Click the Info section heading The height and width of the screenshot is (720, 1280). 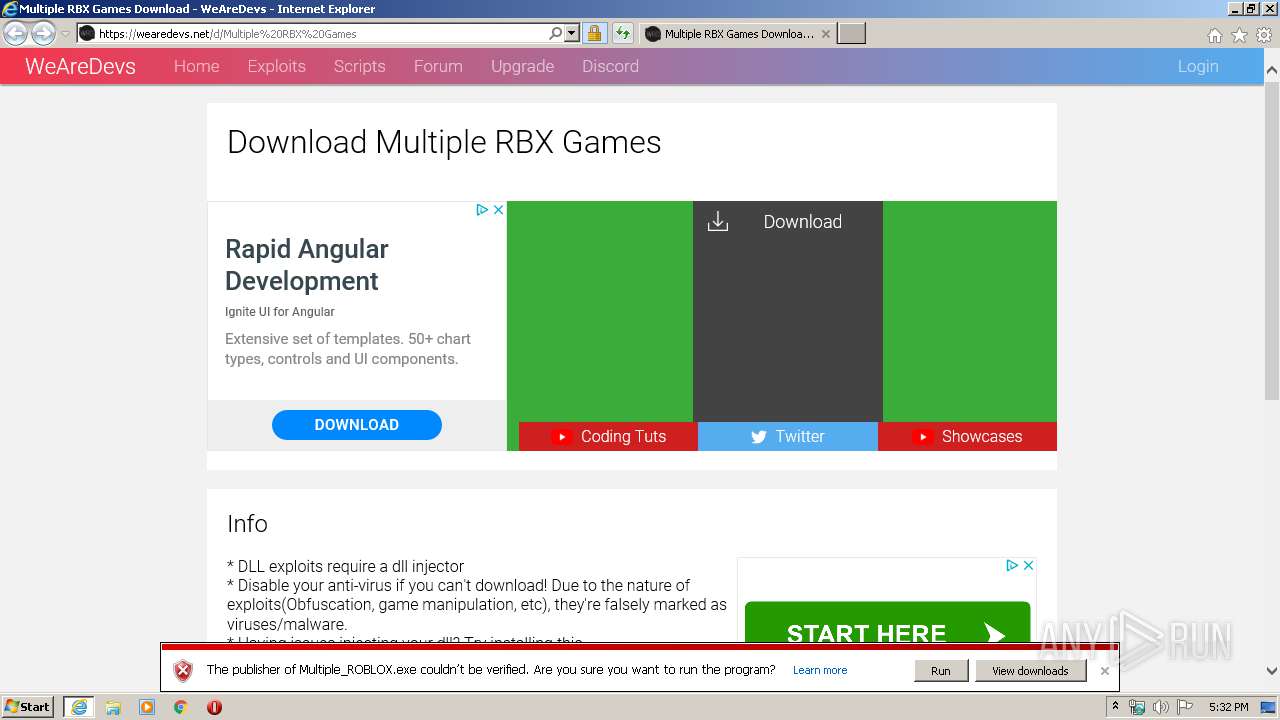pyautogui.click(x=247, y=524)
